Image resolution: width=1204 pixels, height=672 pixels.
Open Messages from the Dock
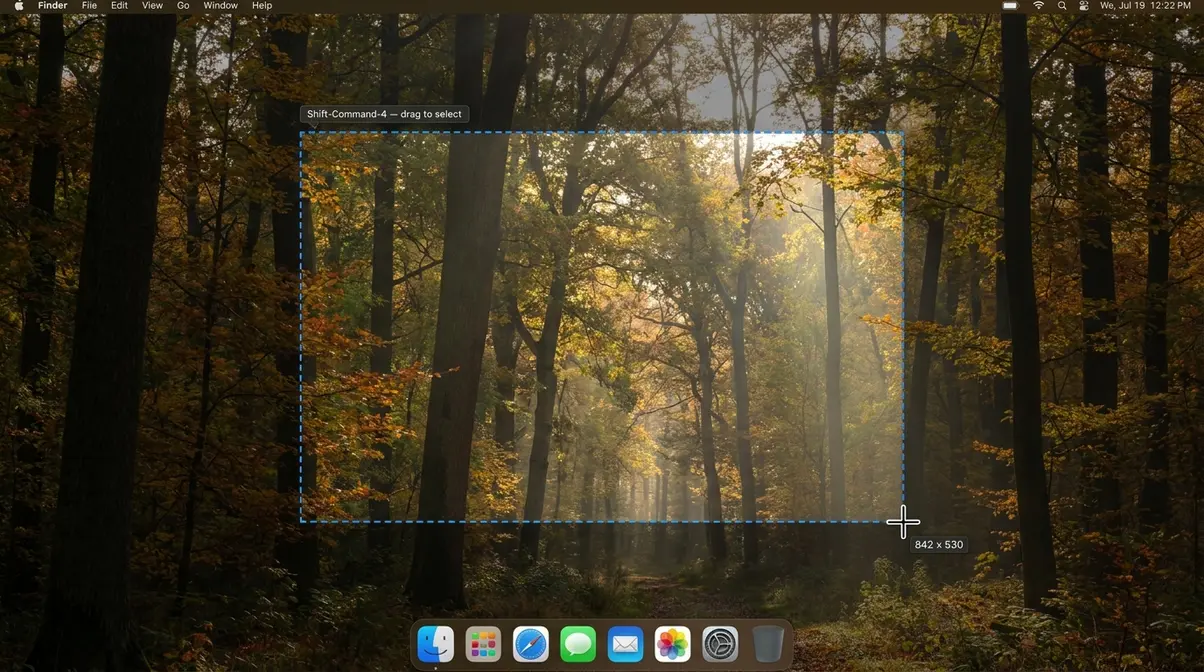(x=578, y=644)
